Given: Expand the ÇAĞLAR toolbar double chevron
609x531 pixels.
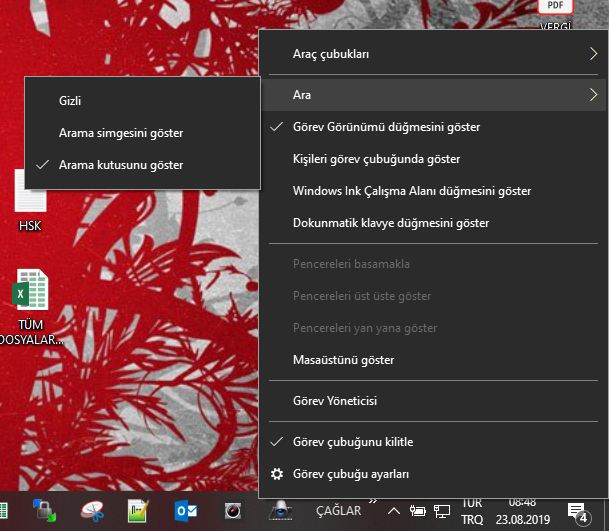Looking at the screenshot, I should (x=373, y=501).
